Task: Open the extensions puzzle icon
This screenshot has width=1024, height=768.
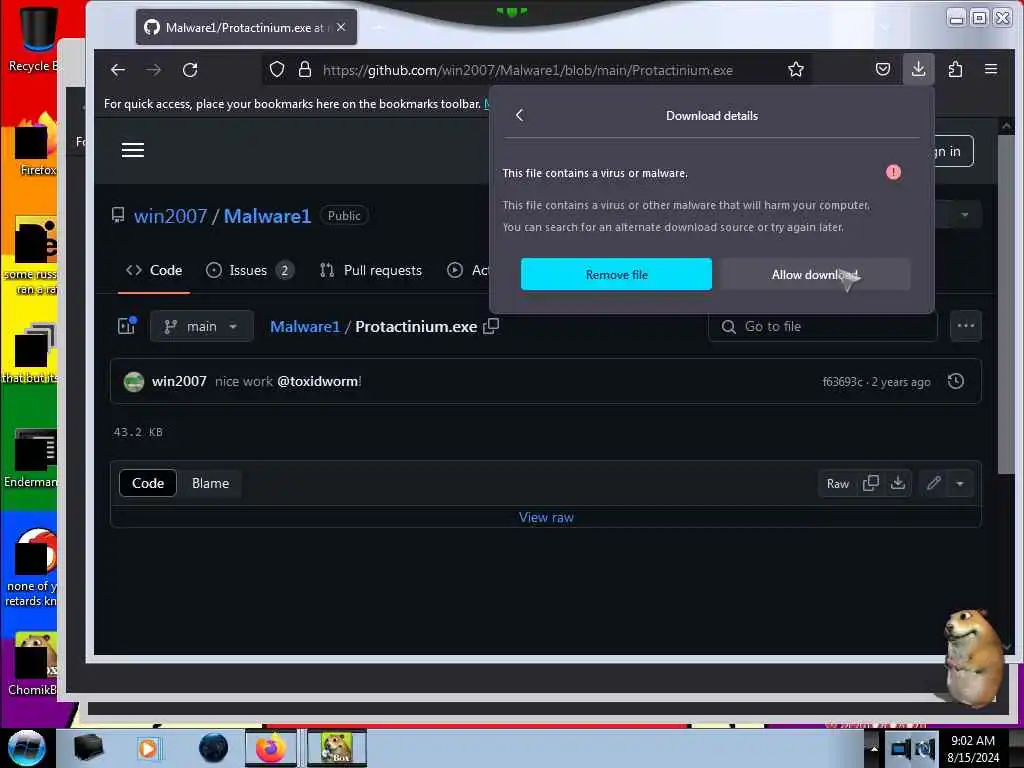Action: tap(955, 69)
